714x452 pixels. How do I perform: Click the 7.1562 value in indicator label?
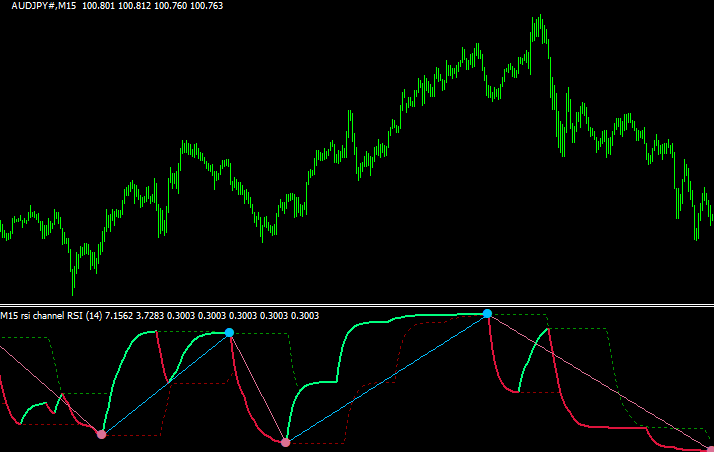(122, 316)
